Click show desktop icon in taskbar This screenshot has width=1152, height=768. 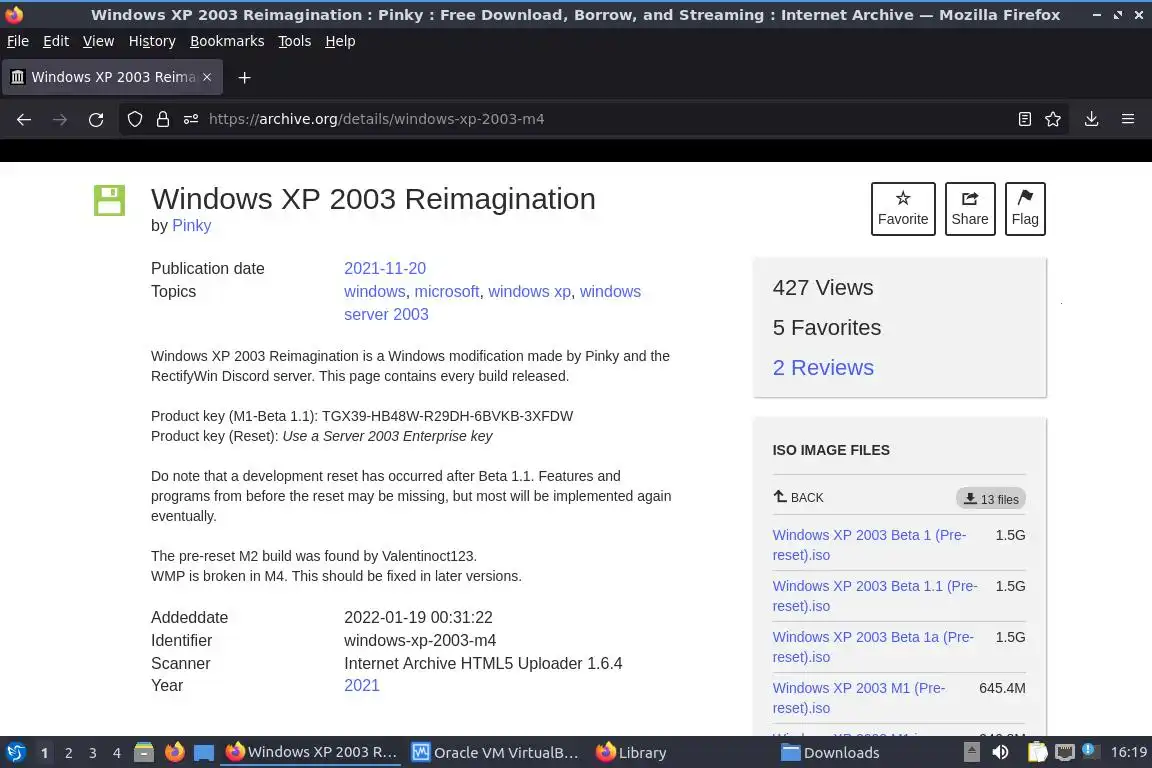tap(204, 753)
